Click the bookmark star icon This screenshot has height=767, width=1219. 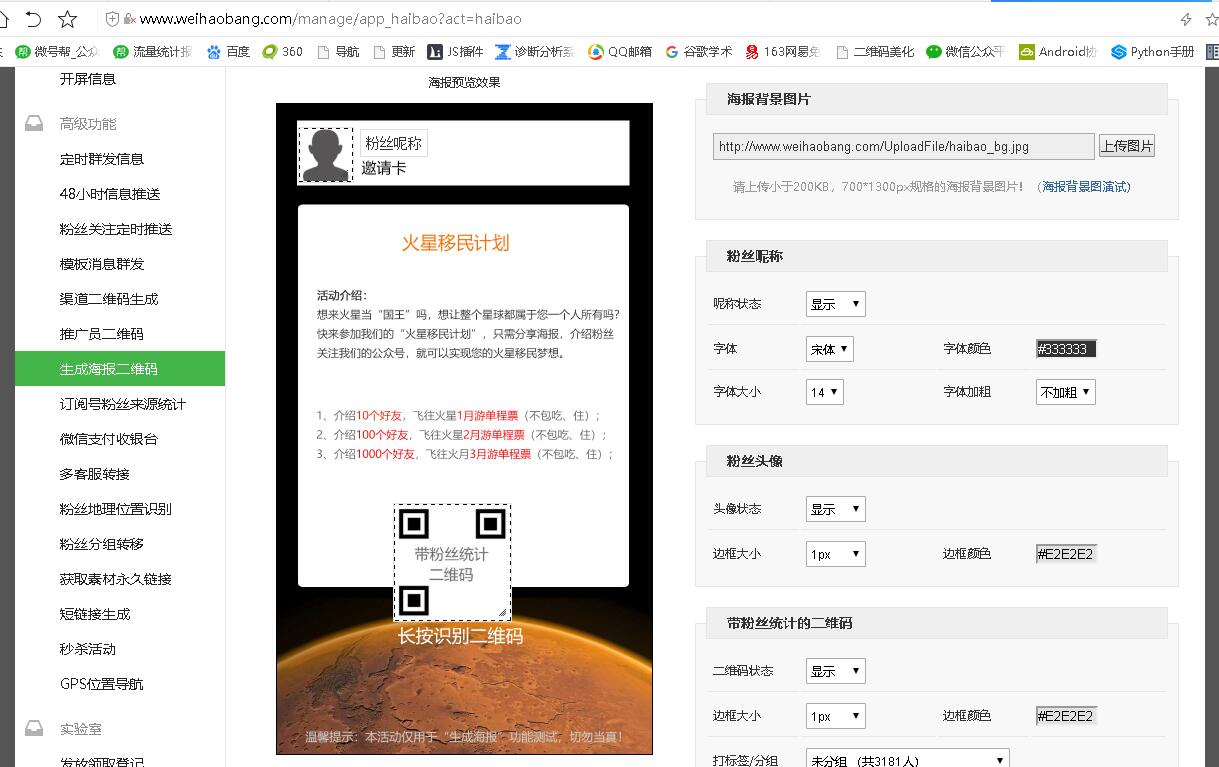(x=67, y=19)
